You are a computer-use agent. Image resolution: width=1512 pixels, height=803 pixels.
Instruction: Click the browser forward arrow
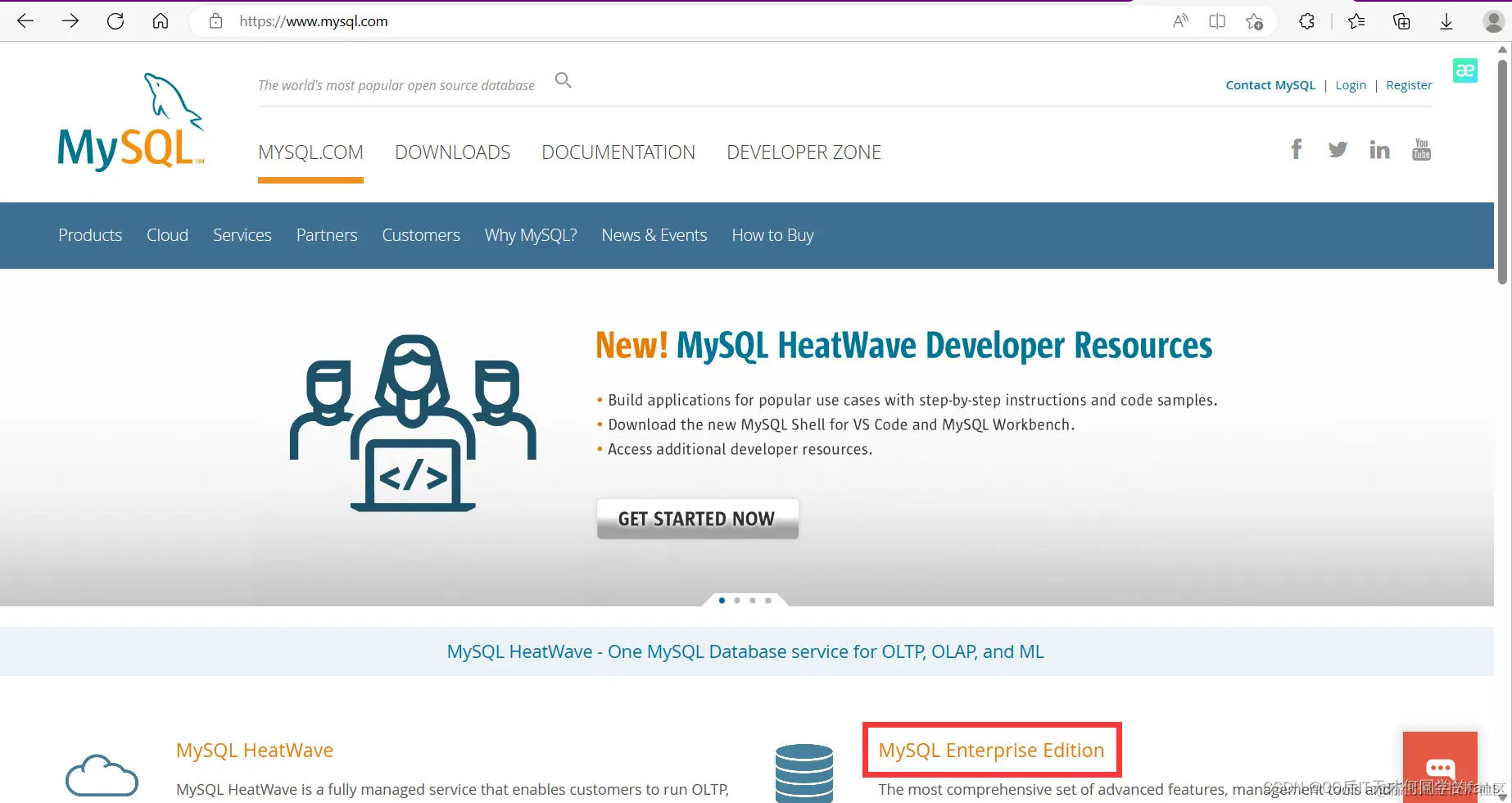click(70, 21)
